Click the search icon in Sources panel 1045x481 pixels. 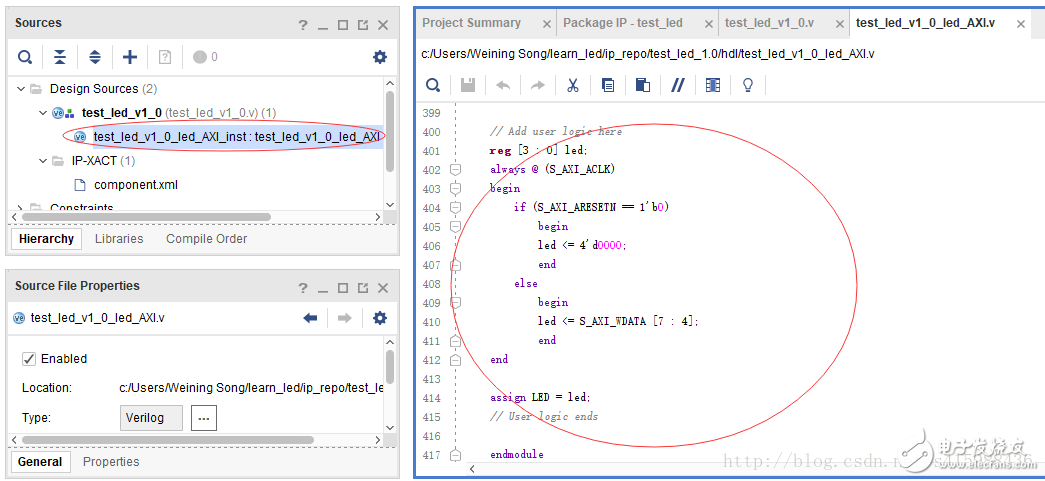coord(25,57)
